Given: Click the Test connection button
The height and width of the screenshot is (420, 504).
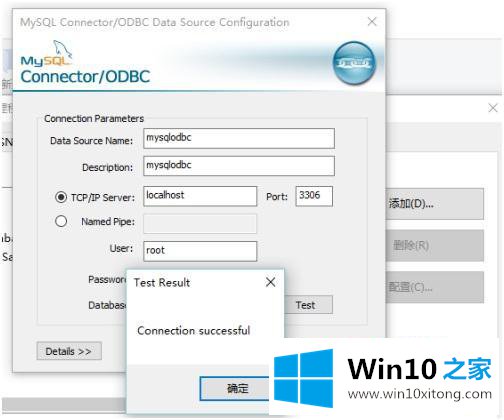Looking at the screenshot, I should pyautogui.click(x=308, y=305).
